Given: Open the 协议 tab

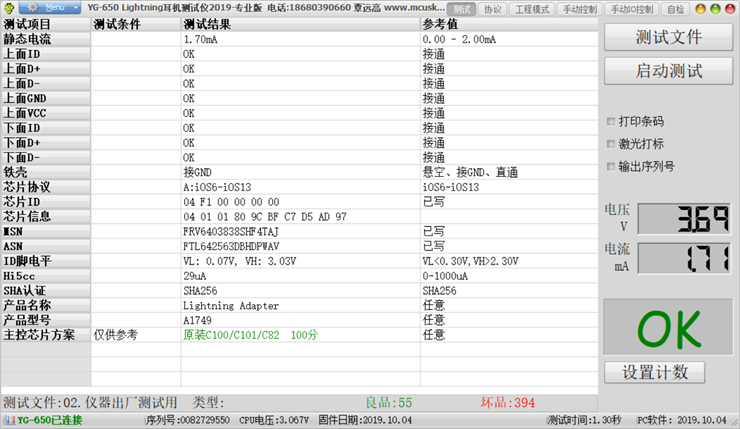Looking at the screenshot, I should pyautogui.click(x=492, y=9).
